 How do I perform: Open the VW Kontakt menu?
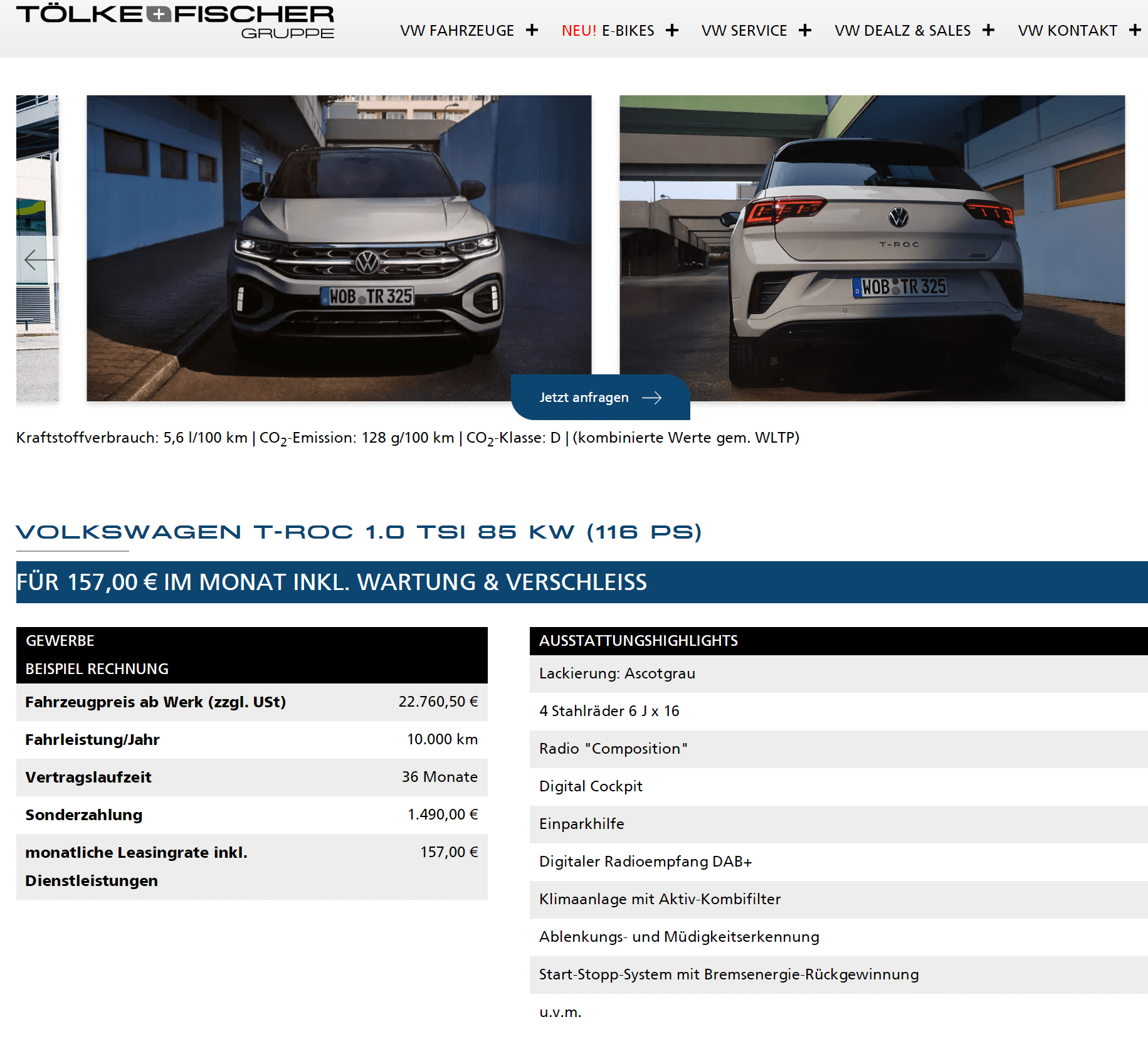click(1067, 31)
